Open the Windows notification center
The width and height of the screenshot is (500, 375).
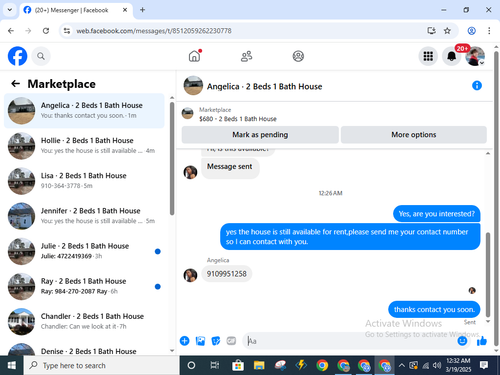(484, 365)
